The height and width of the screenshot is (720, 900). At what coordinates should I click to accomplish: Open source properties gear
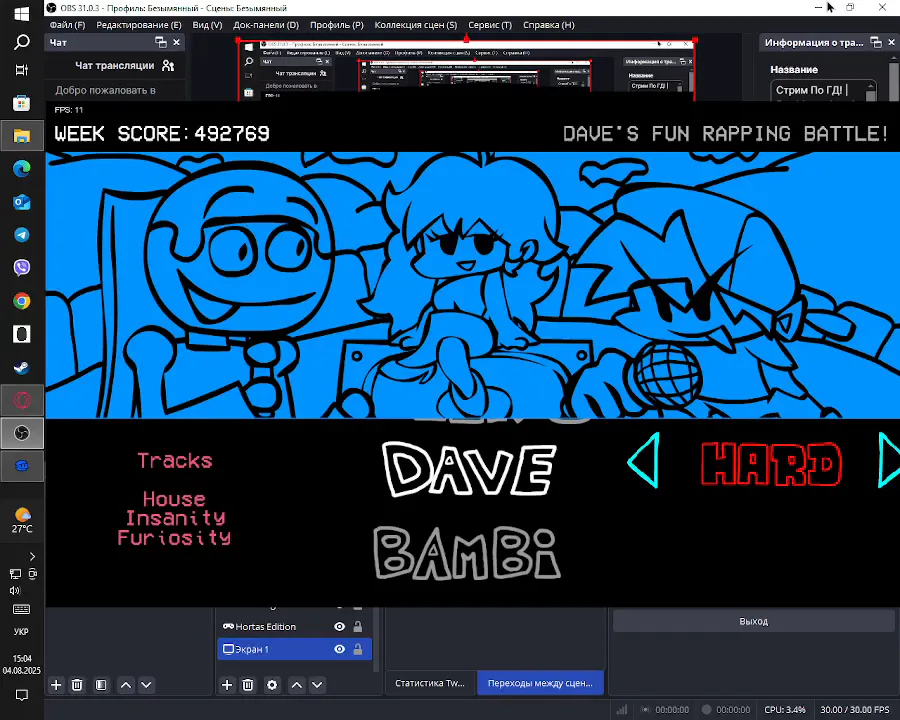pos(272,684)
